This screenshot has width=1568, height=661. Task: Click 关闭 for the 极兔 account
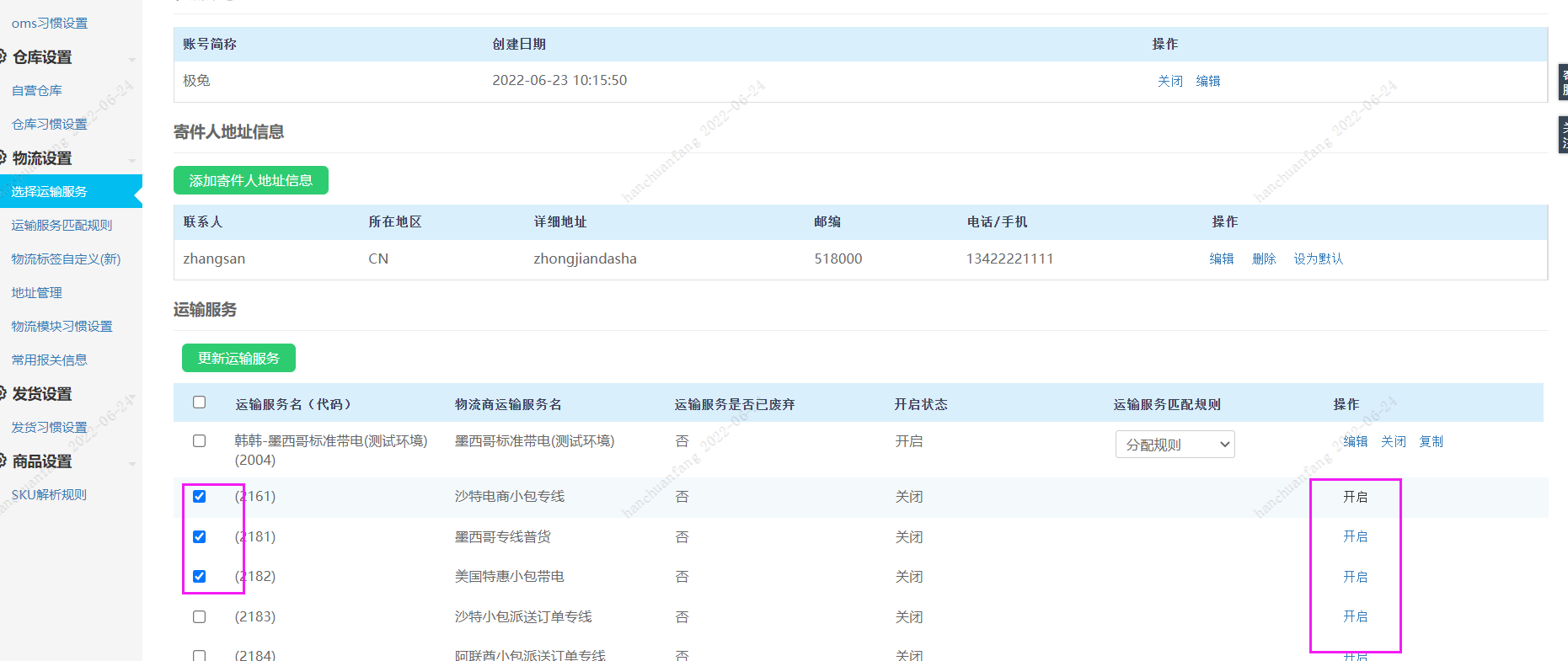point(1170,82)
